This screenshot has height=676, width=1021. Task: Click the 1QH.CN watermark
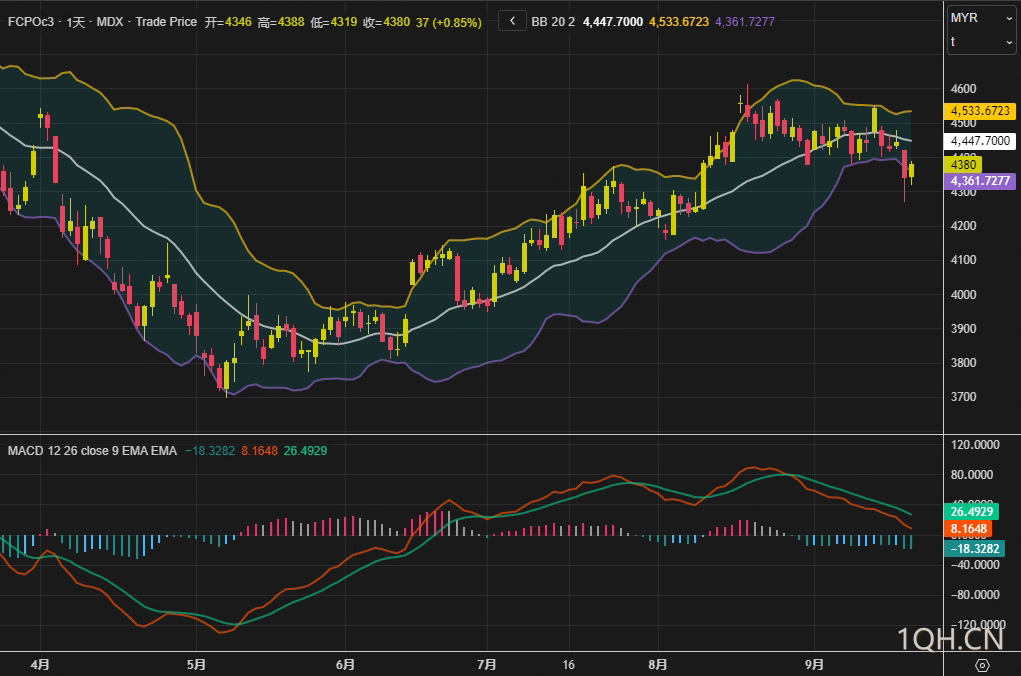(950, 639)
